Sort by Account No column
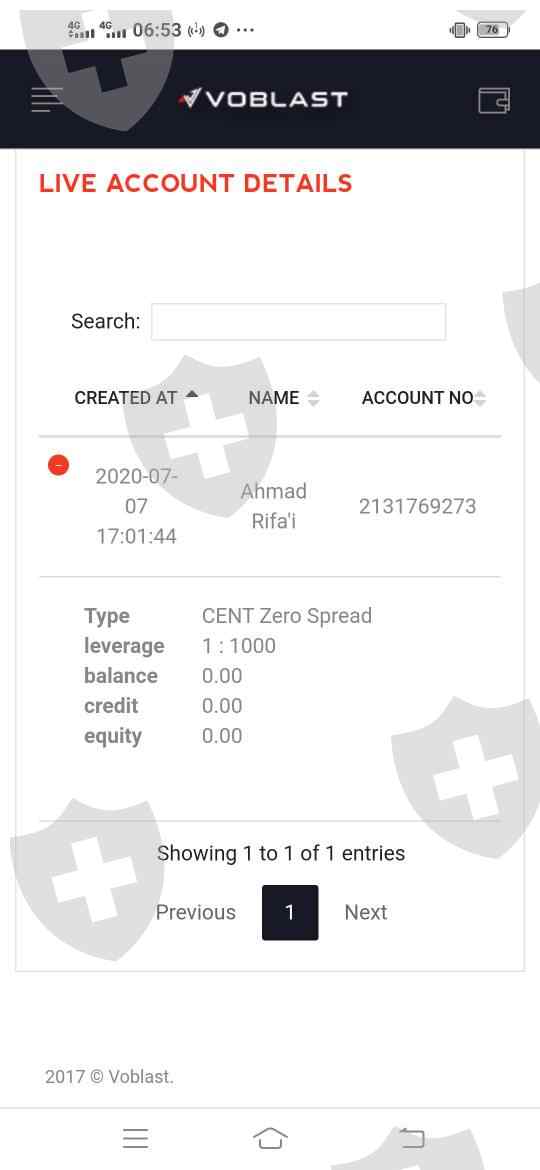Viewport: 540px width, 1170px height. click(x=424, y=398)
